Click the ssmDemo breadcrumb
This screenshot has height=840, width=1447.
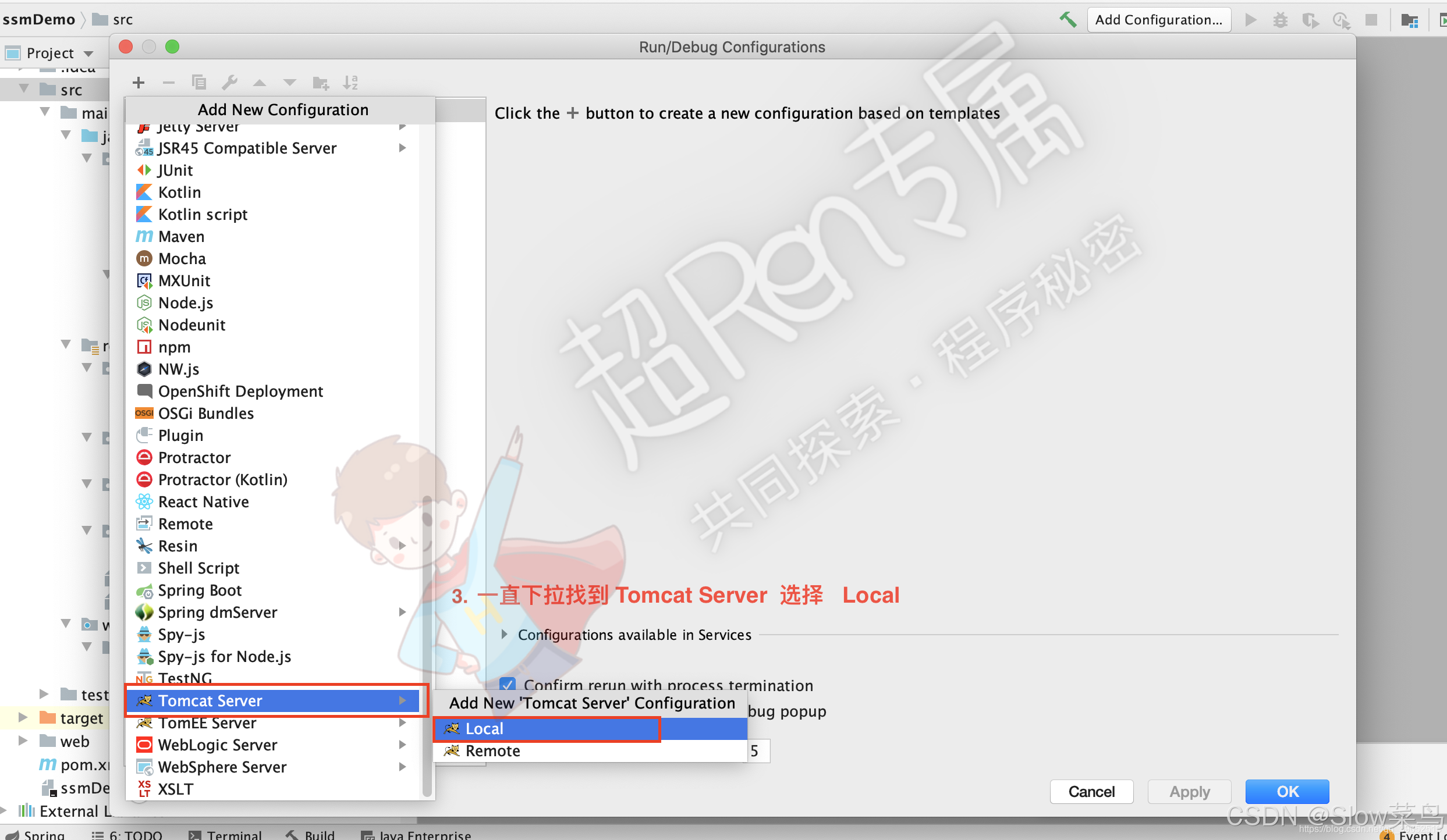pyautogui.click(x=38, y=20)
